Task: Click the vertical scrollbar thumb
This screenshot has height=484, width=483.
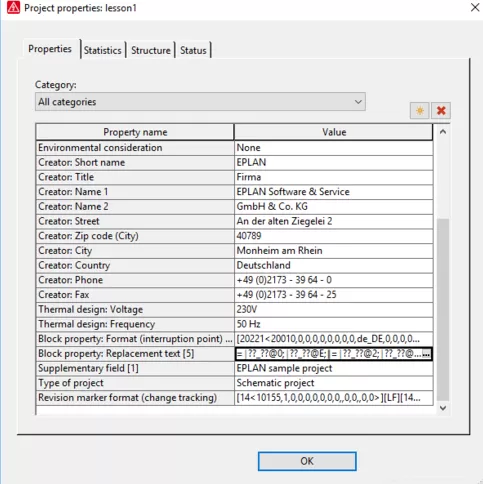Action: tap(443, 310)
